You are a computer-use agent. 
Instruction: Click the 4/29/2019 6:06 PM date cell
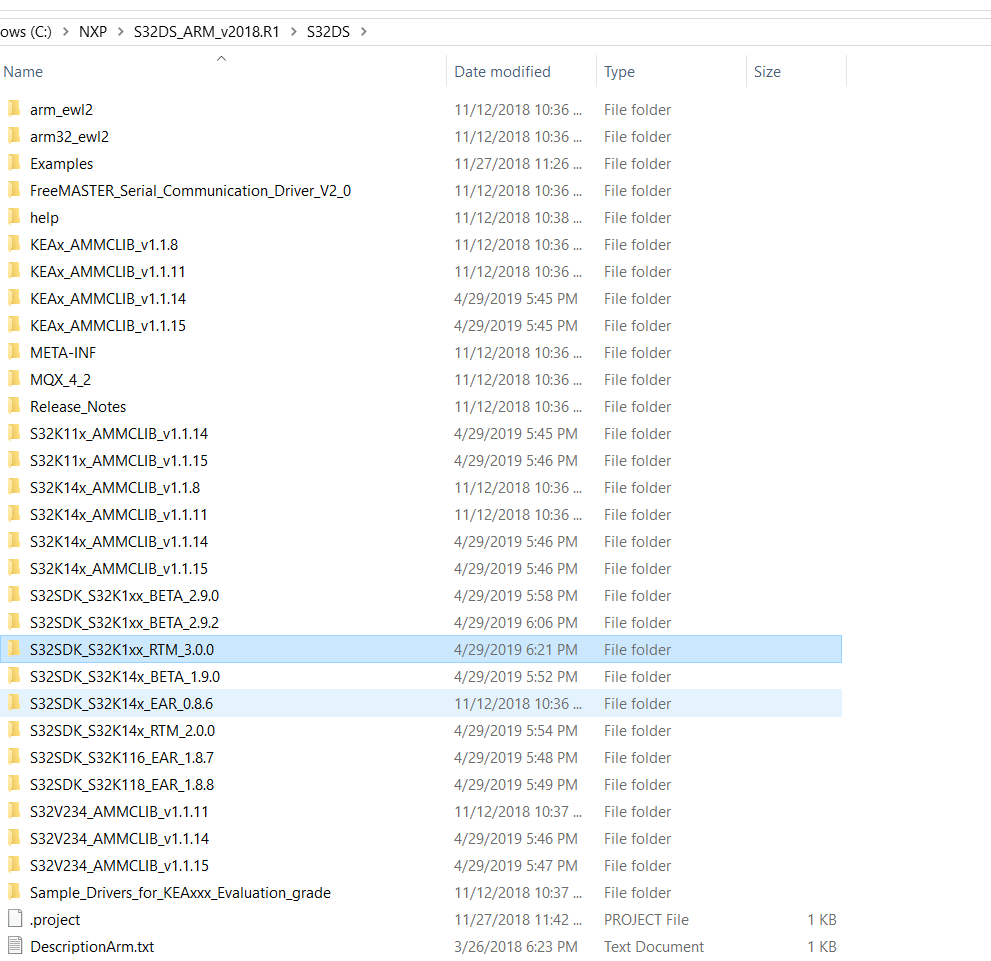tap(516, 622)
